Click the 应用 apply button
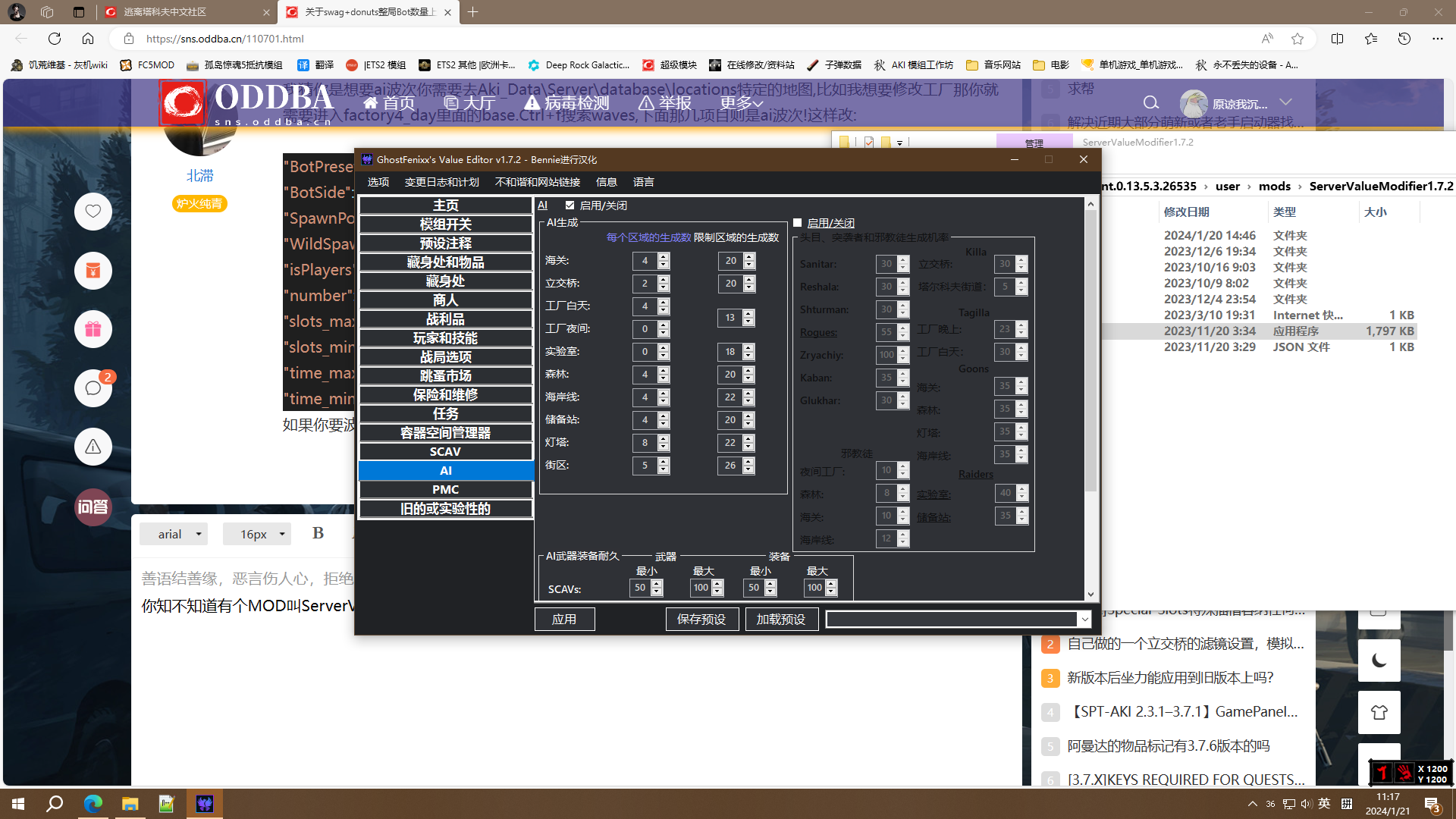Screen dimensions: 1456x819 pos(564,620)
